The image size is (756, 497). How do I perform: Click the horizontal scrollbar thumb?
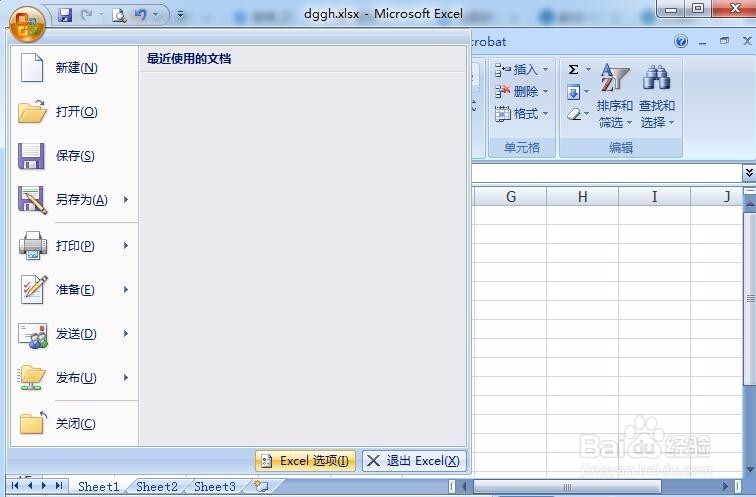[567, 486]
